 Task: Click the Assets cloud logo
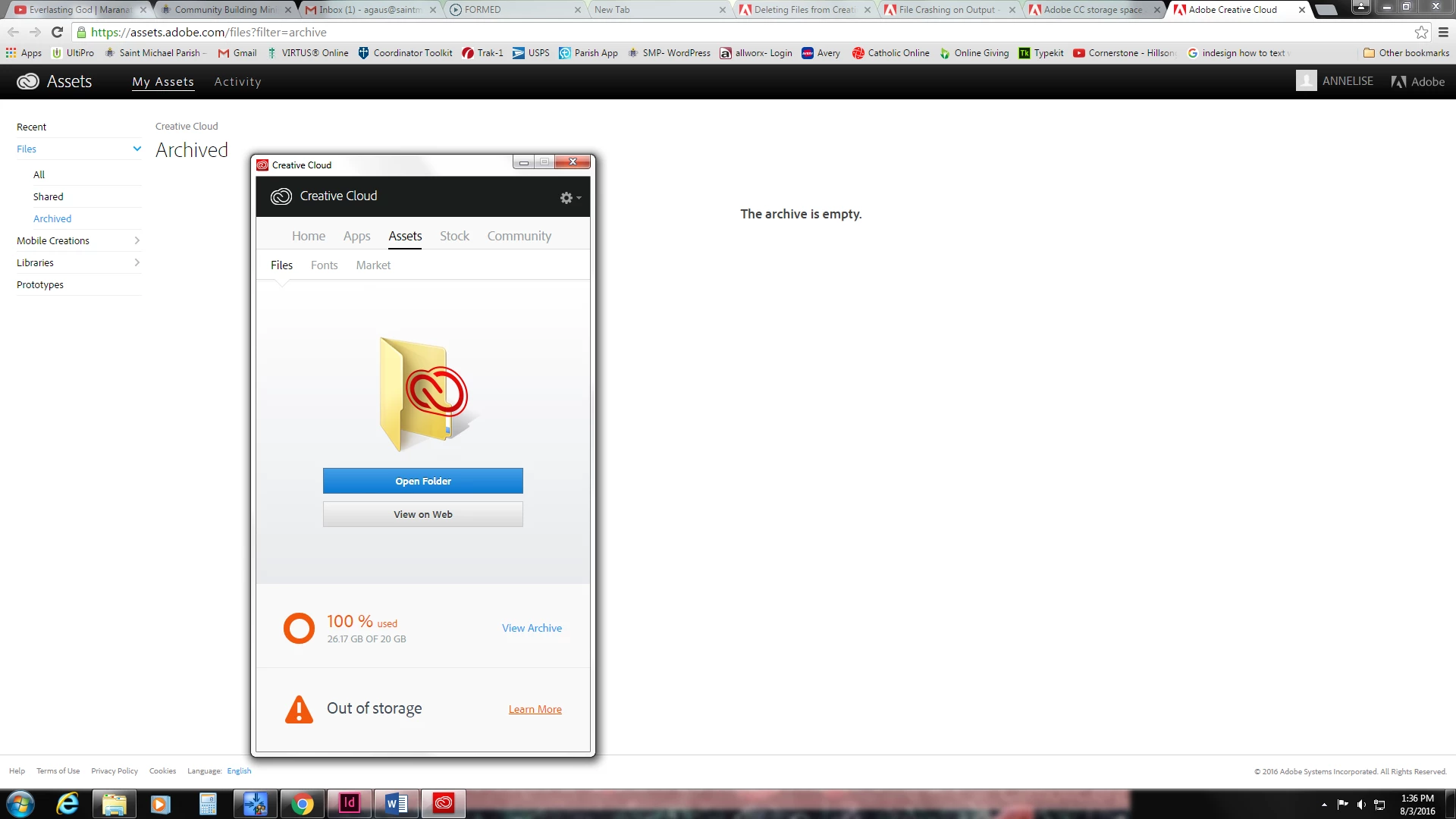[x=28, y=82]
